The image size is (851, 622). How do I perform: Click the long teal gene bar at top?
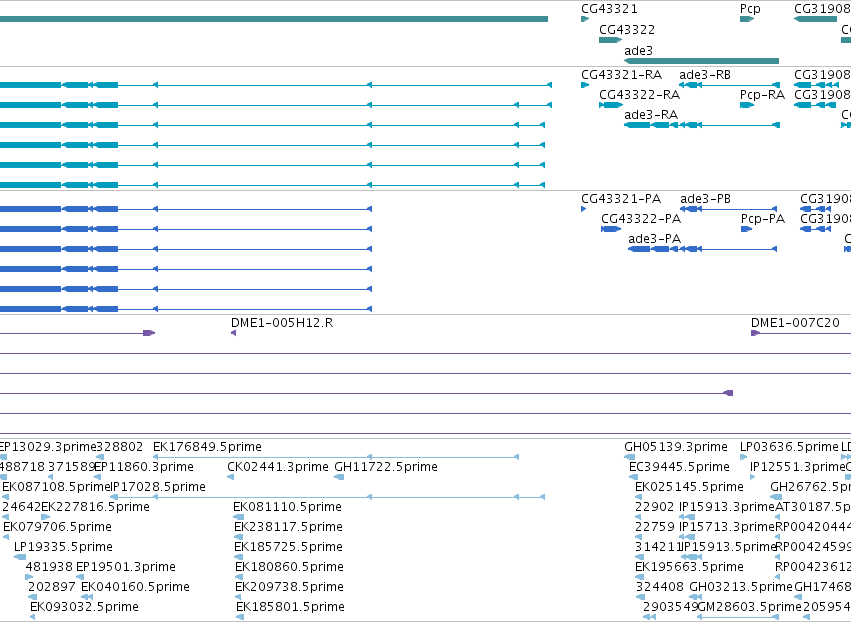274,19
